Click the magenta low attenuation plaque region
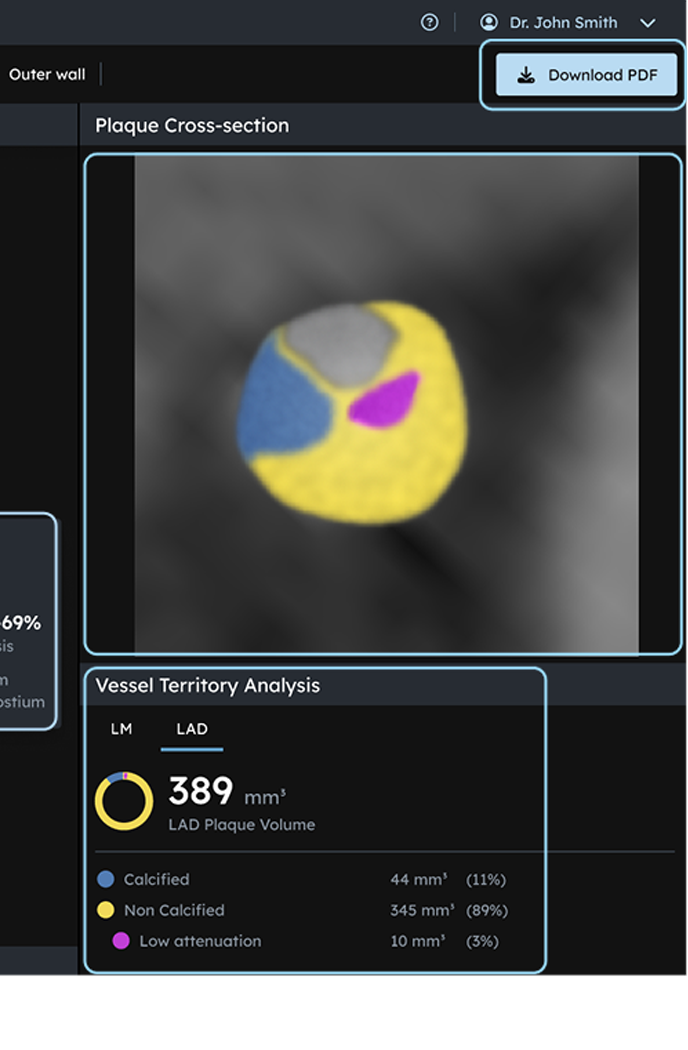This screenshot has height=1050, width=688. (x=385, y=401)
